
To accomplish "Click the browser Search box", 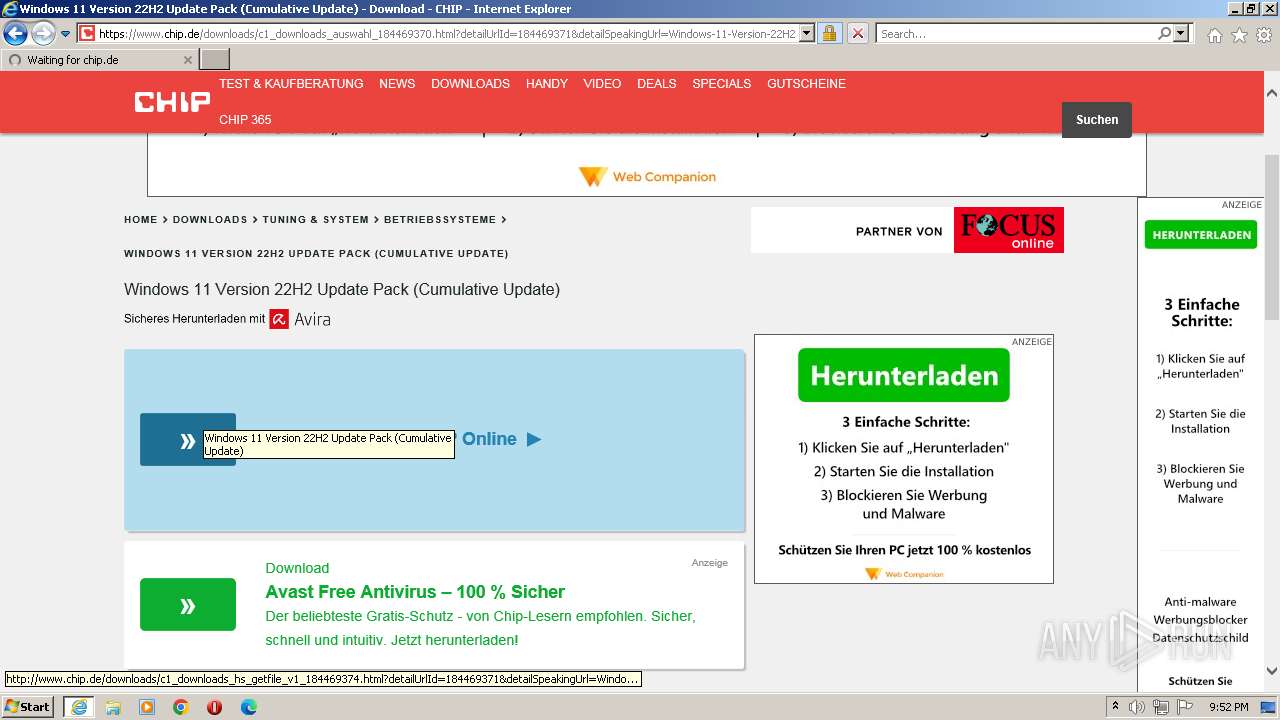I will [x=1015, y=34].
